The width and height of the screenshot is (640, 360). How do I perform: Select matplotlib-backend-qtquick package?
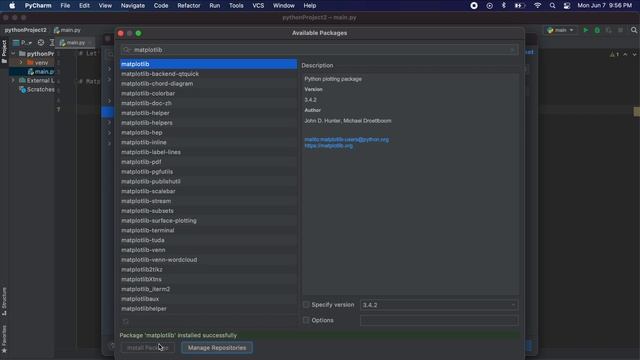pos(209,74)
